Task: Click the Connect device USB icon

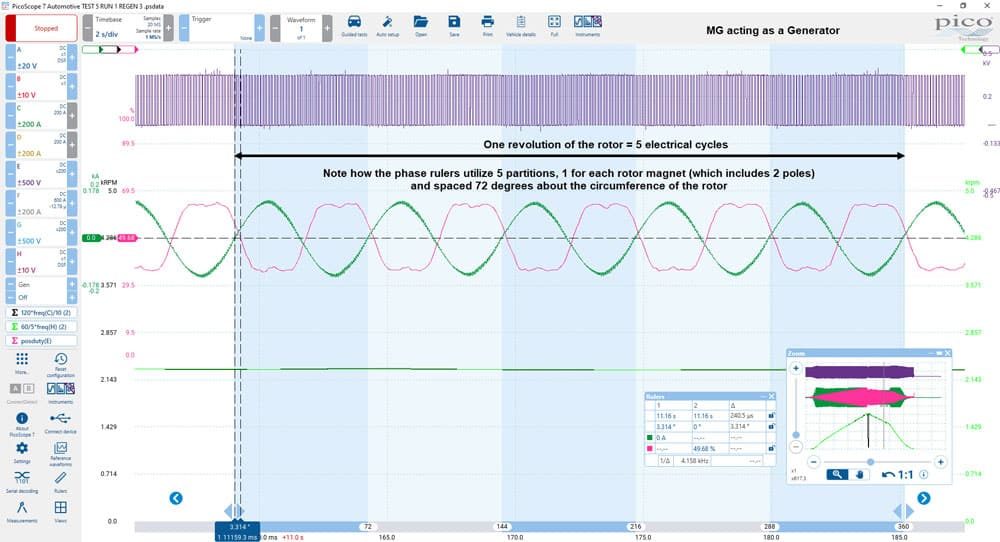Action: point(61,422)
